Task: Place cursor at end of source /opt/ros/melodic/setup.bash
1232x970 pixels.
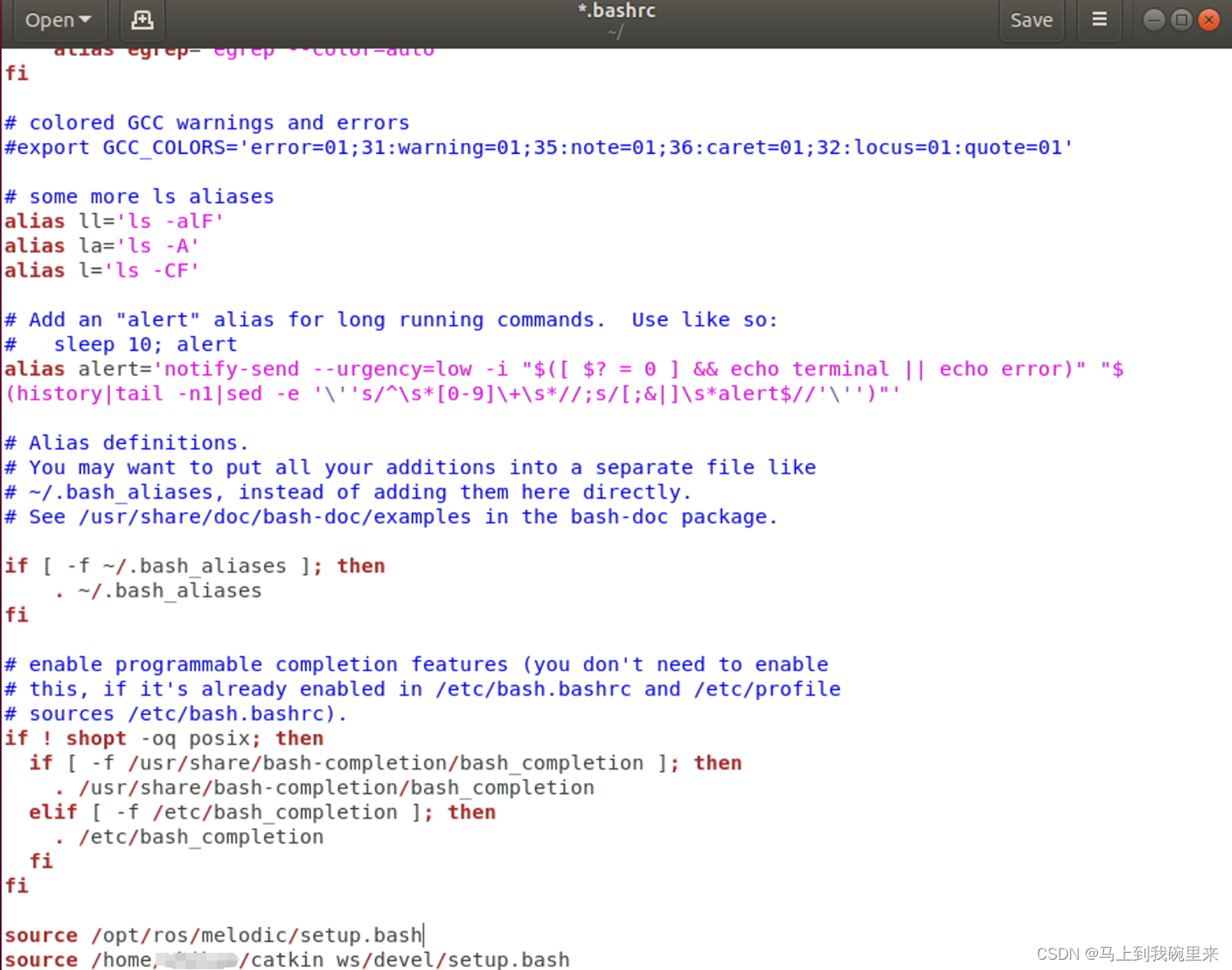Action: point(423,935)
